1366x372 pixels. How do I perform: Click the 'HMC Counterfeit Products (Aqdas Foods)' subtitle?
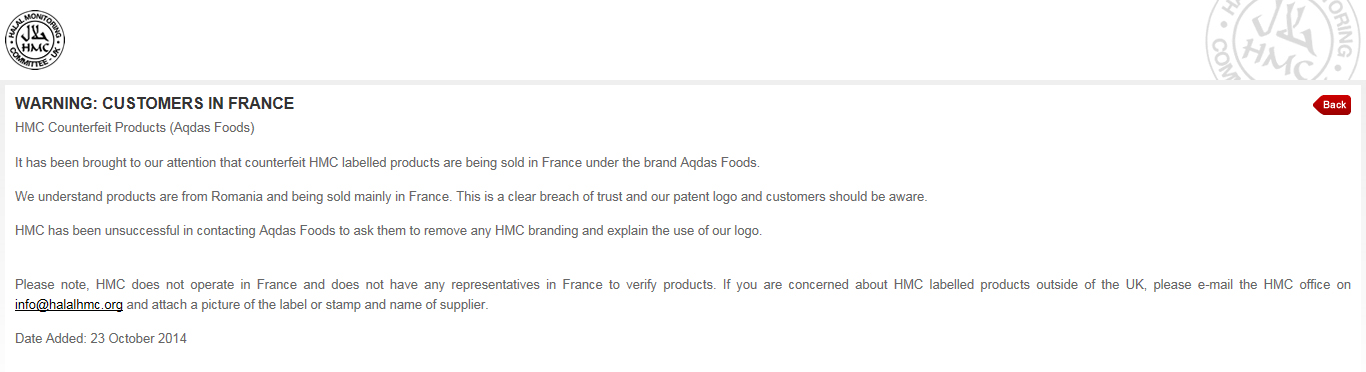pyautogui.click(x=135, y=128)
